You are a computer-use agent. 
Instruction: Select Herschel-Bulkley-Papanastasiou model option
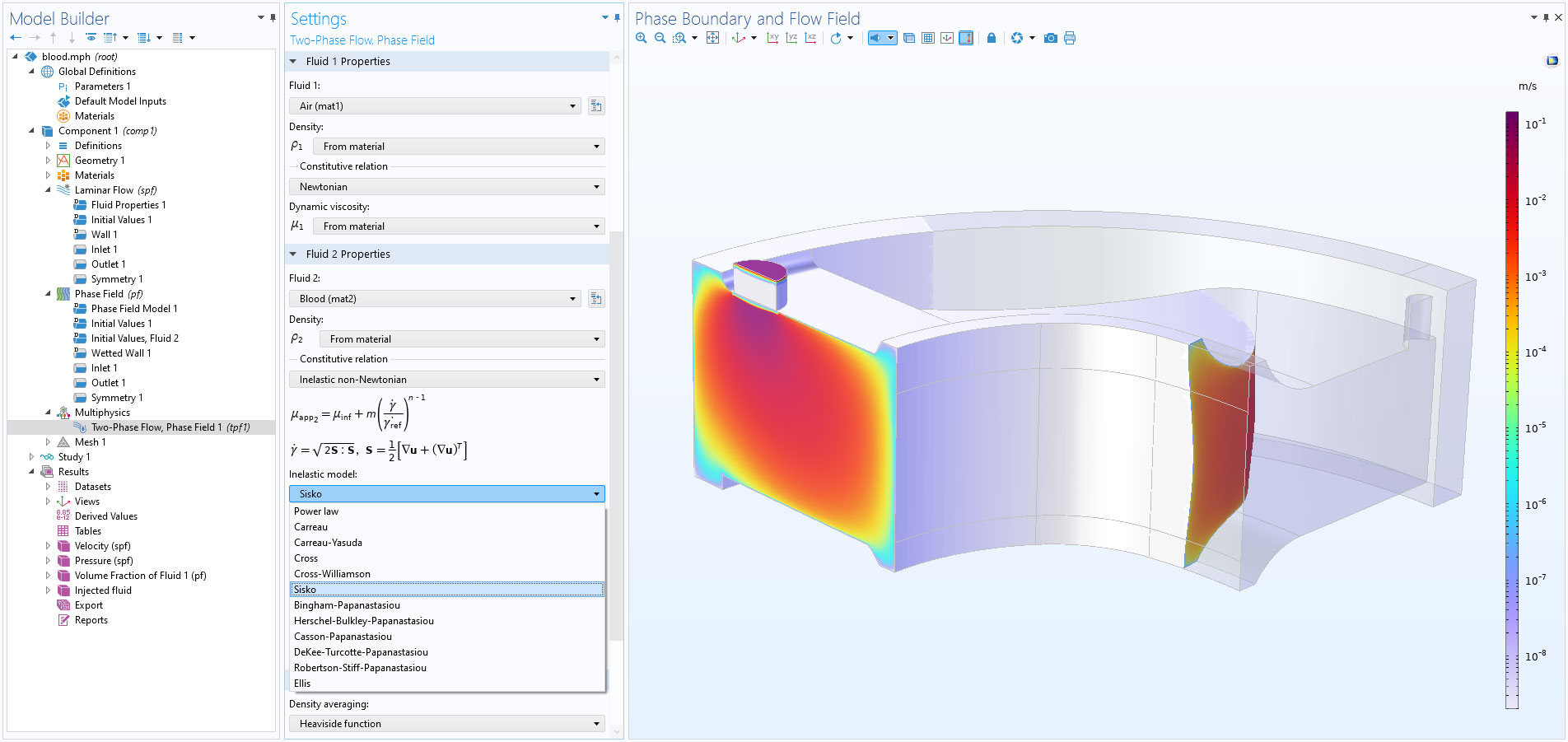pyautogui.click(x=363, y=621)
